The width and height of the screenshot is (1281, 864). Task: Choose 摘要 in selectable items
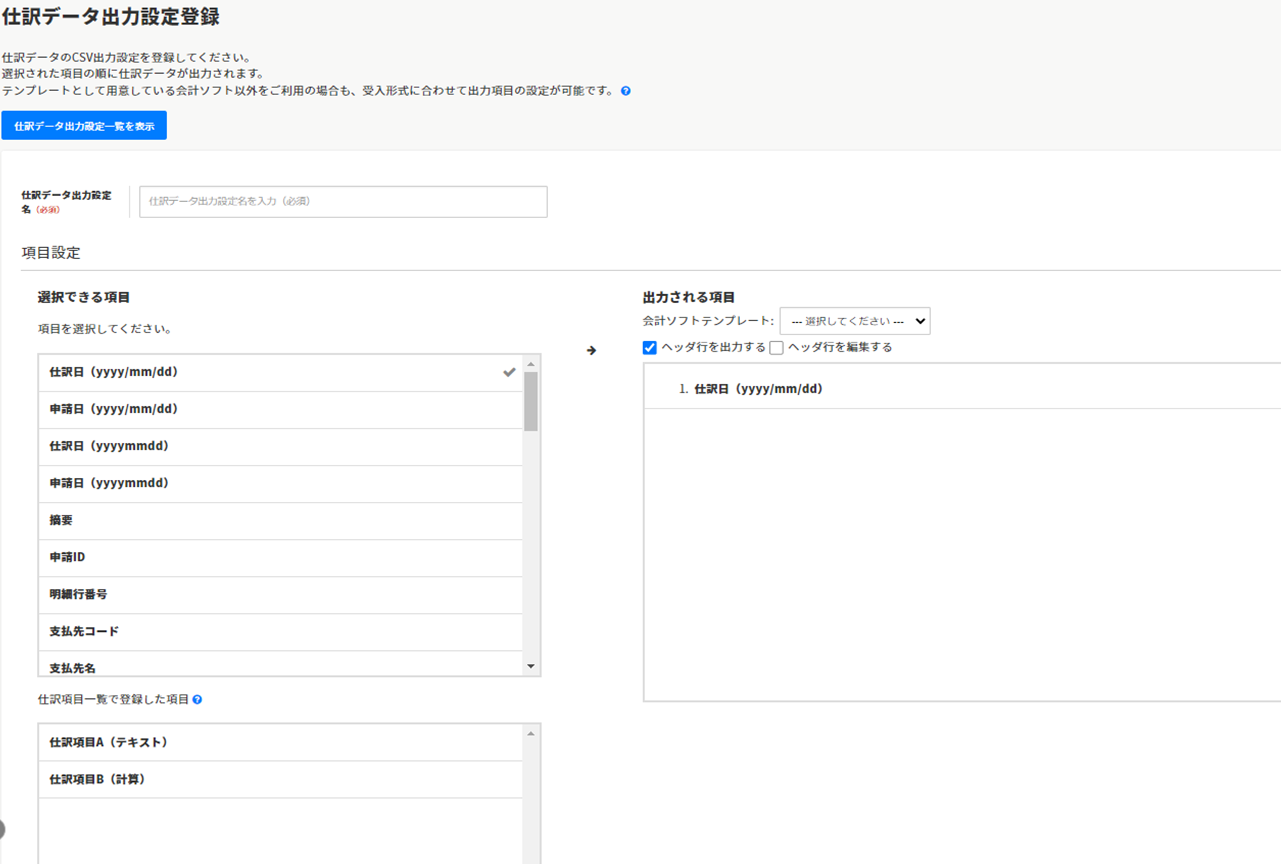pyautogui.click(x=280, y=520)
